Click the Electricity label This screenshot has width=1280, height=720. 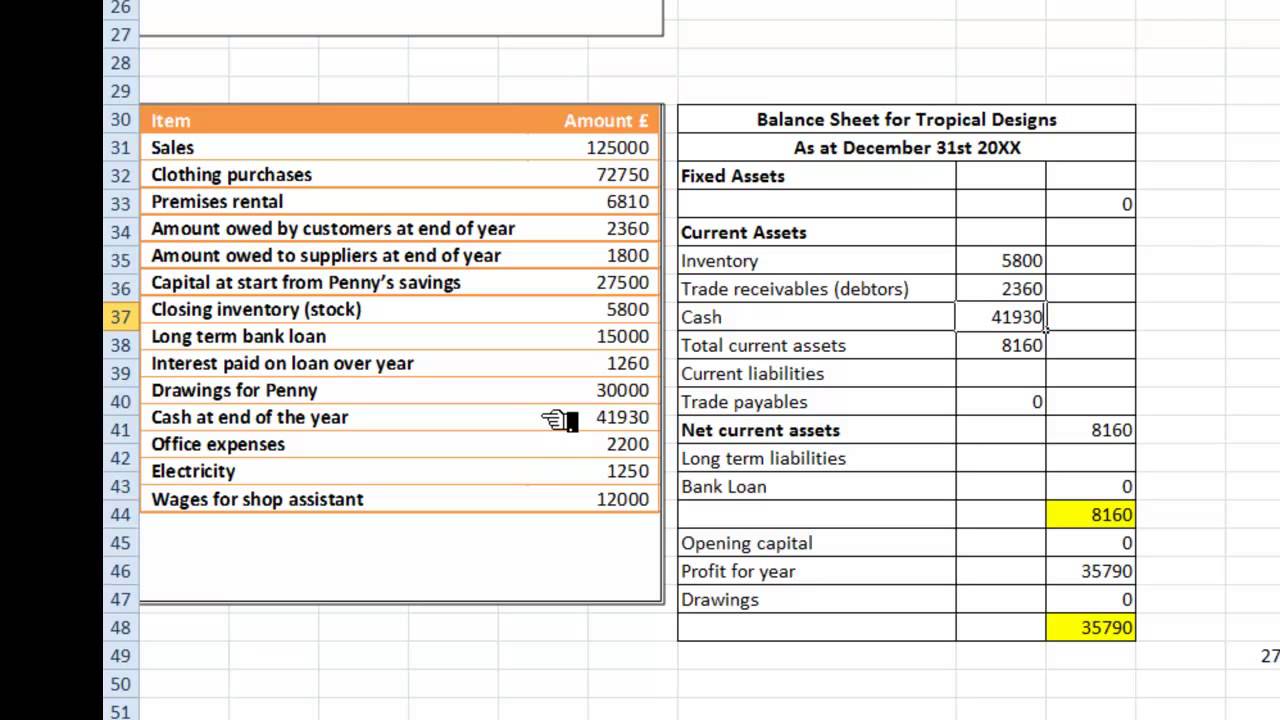coord(193,471)
